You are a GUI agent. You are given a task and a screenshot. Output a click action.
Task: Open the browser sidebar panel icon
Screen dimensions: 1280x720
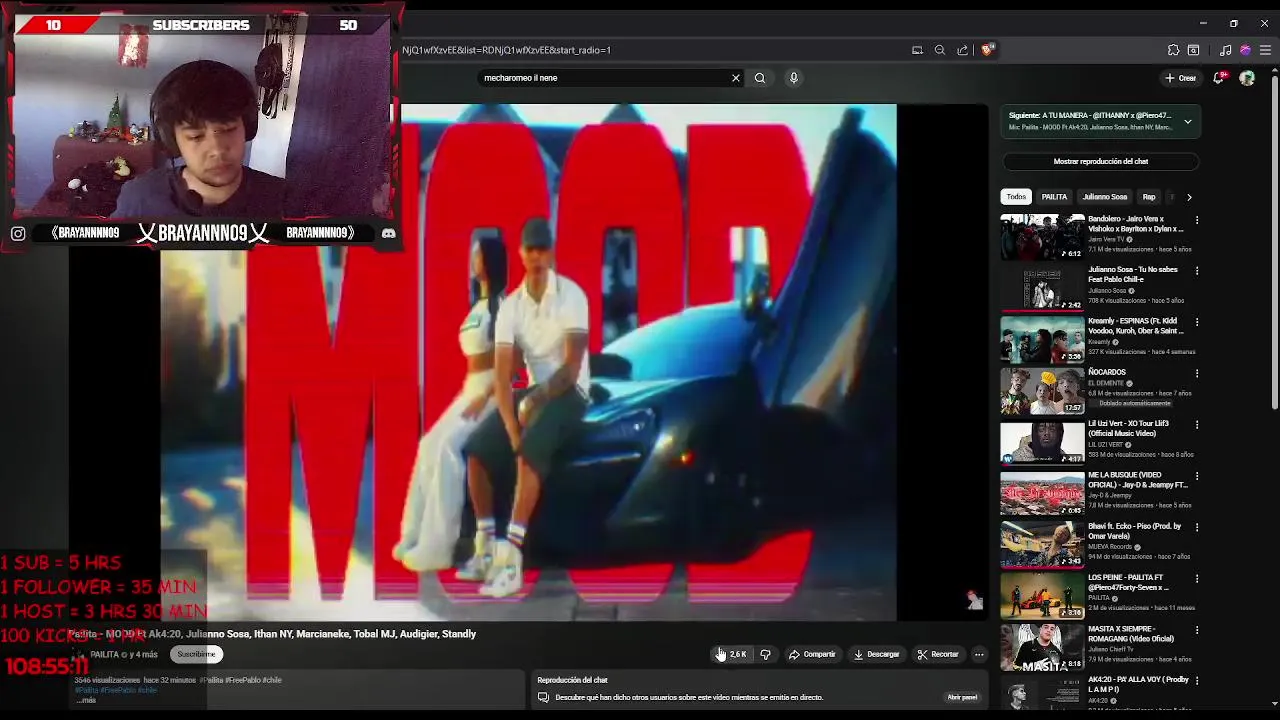point(1194,50)
